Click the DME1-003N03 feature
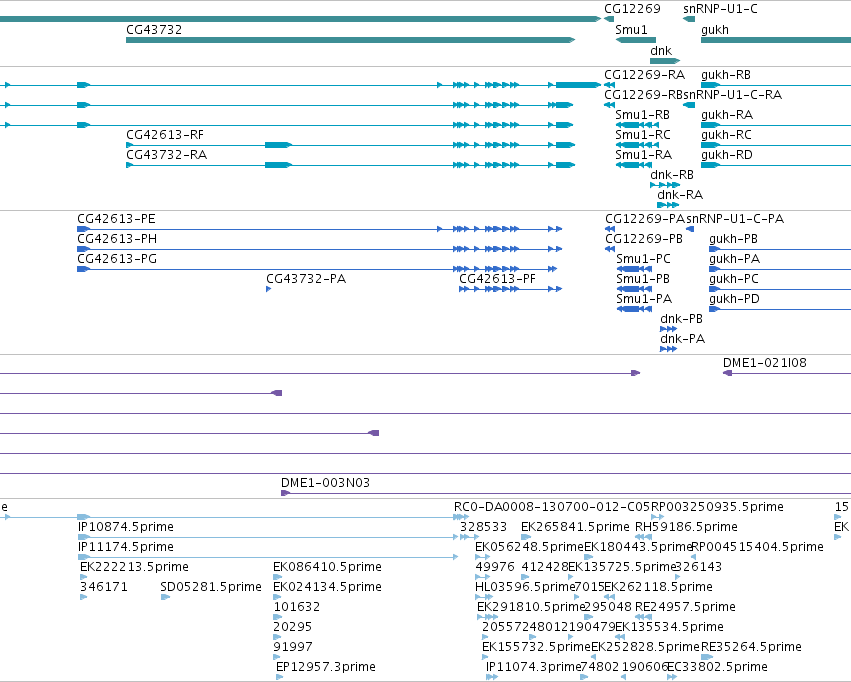 566,493
